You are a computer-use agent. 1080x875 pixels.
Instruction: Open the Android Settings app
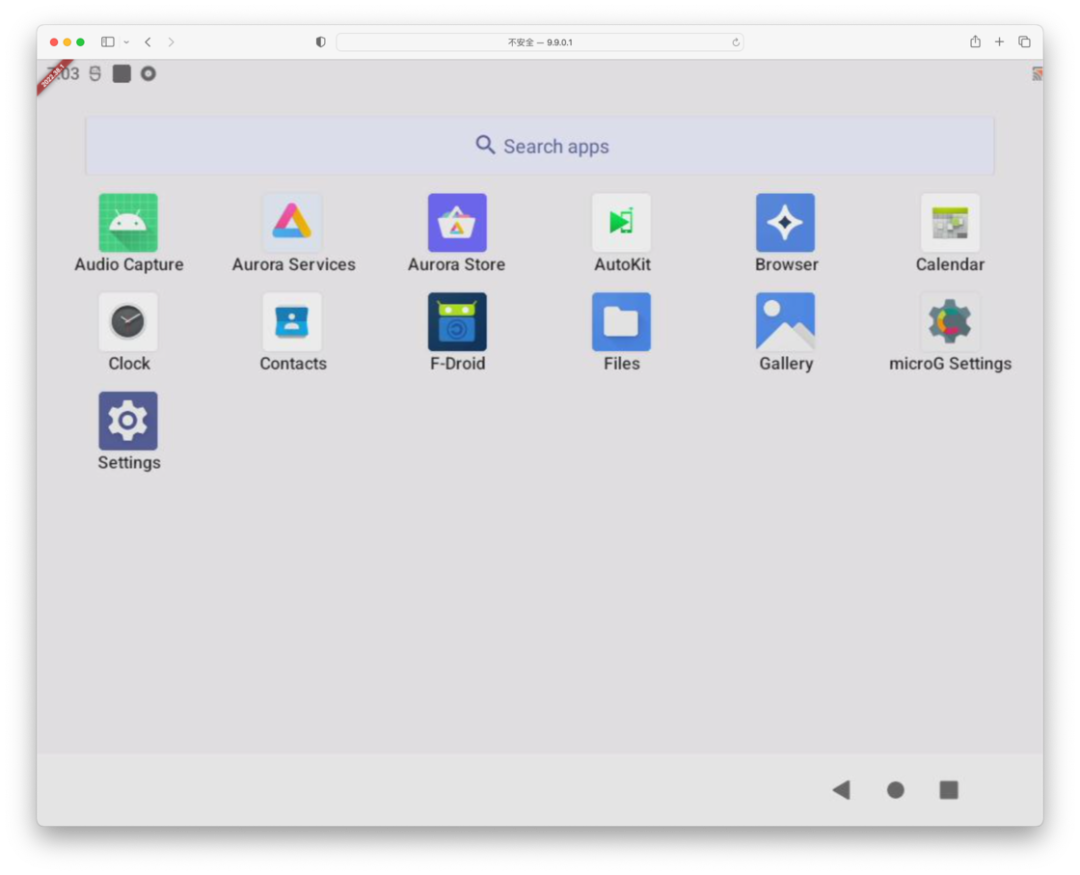coord(128,421)
